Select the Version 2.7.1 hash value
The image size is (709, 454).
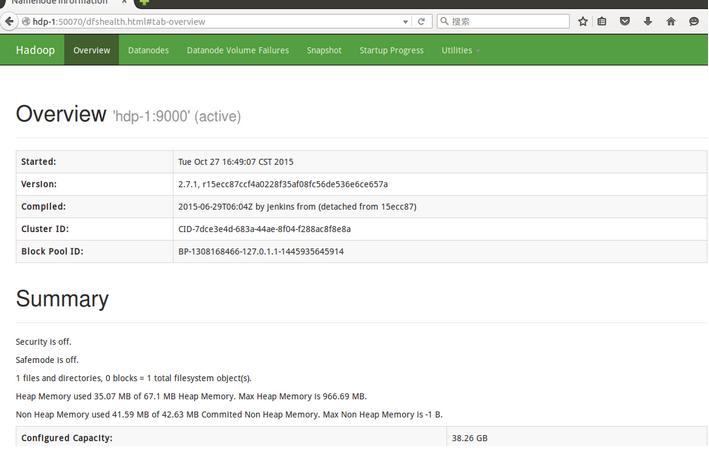283,184
